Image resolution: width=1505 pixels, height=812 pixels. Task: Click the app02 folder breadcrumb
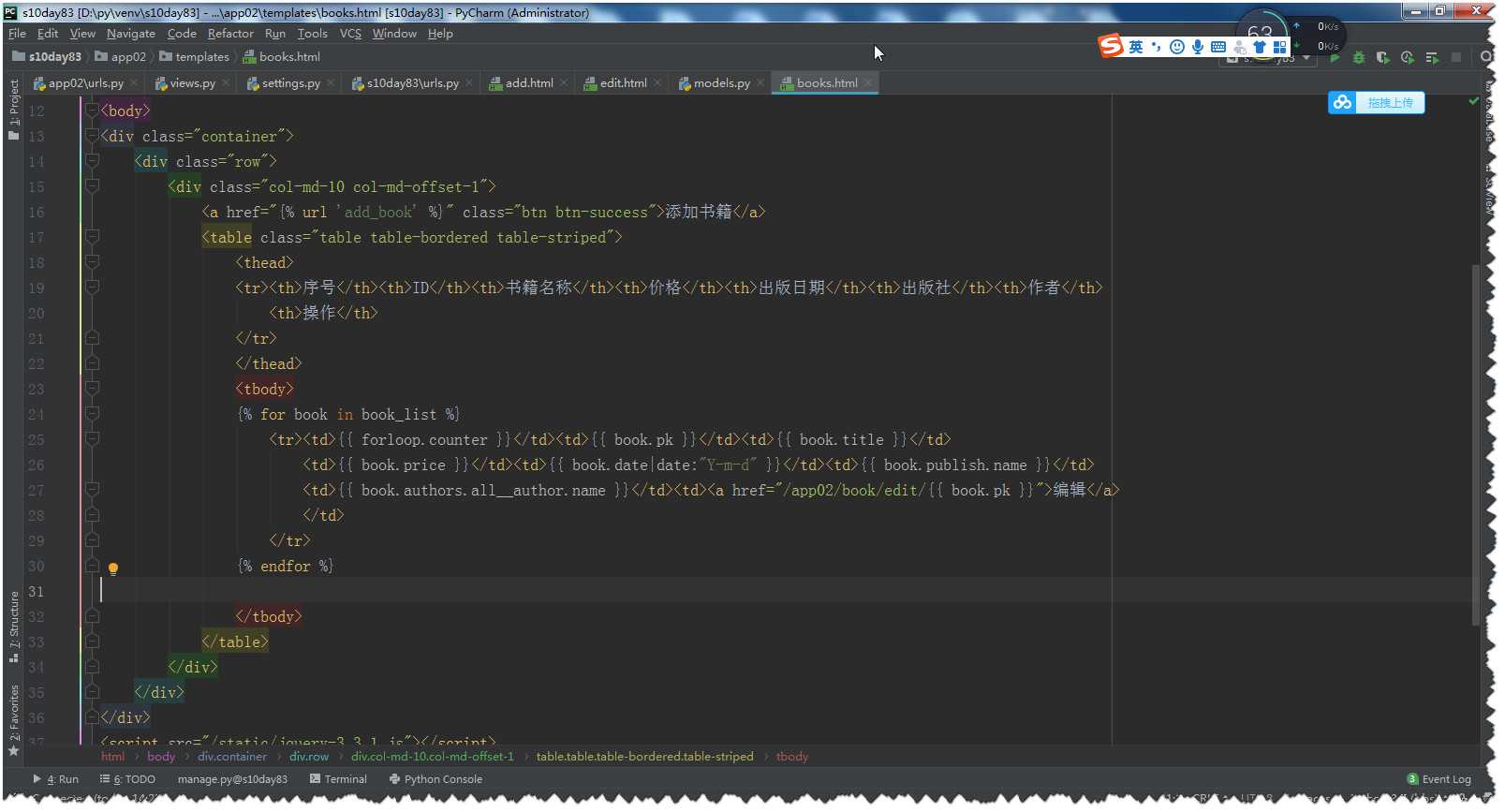(x=121, y=57)
